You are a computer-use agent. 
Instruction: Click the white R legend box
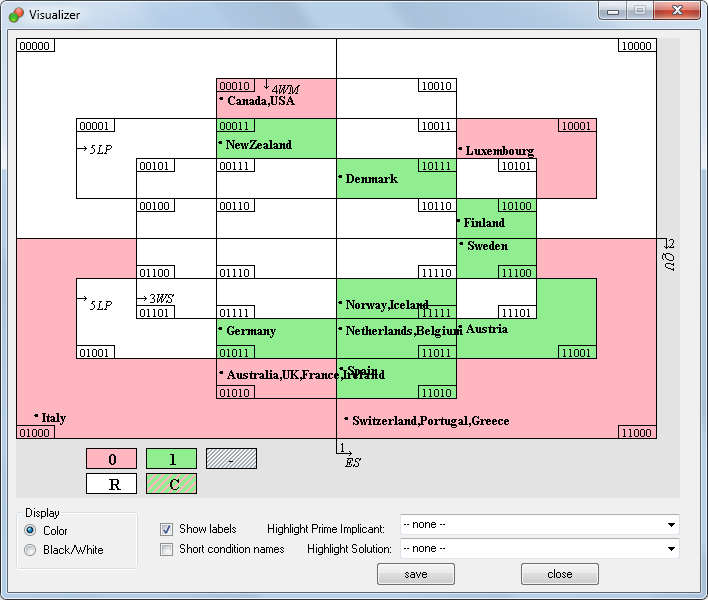pyautogui.click(x=111, y=484)
